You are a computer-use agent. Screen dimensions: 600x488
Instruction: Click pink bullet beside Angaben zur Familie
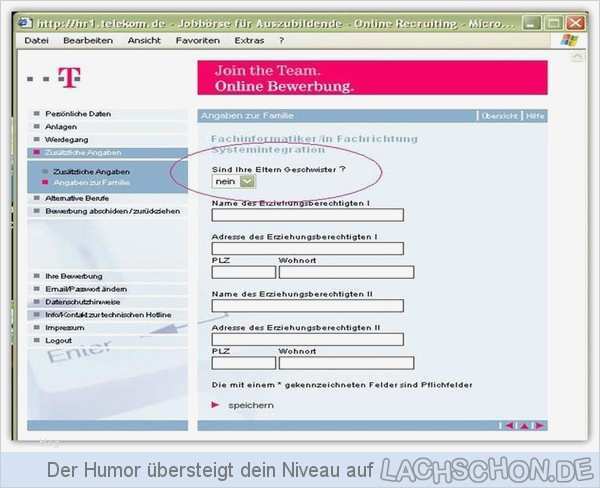[45, 182]
